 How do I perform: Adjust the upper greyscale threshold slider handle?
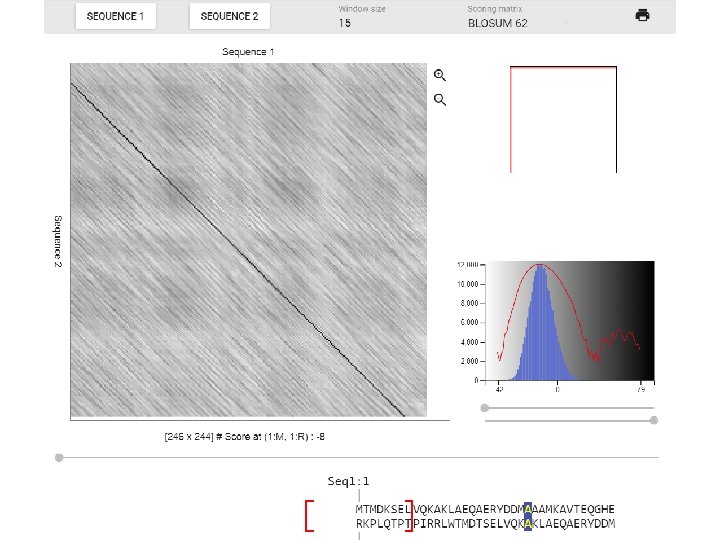click(654, 420)
